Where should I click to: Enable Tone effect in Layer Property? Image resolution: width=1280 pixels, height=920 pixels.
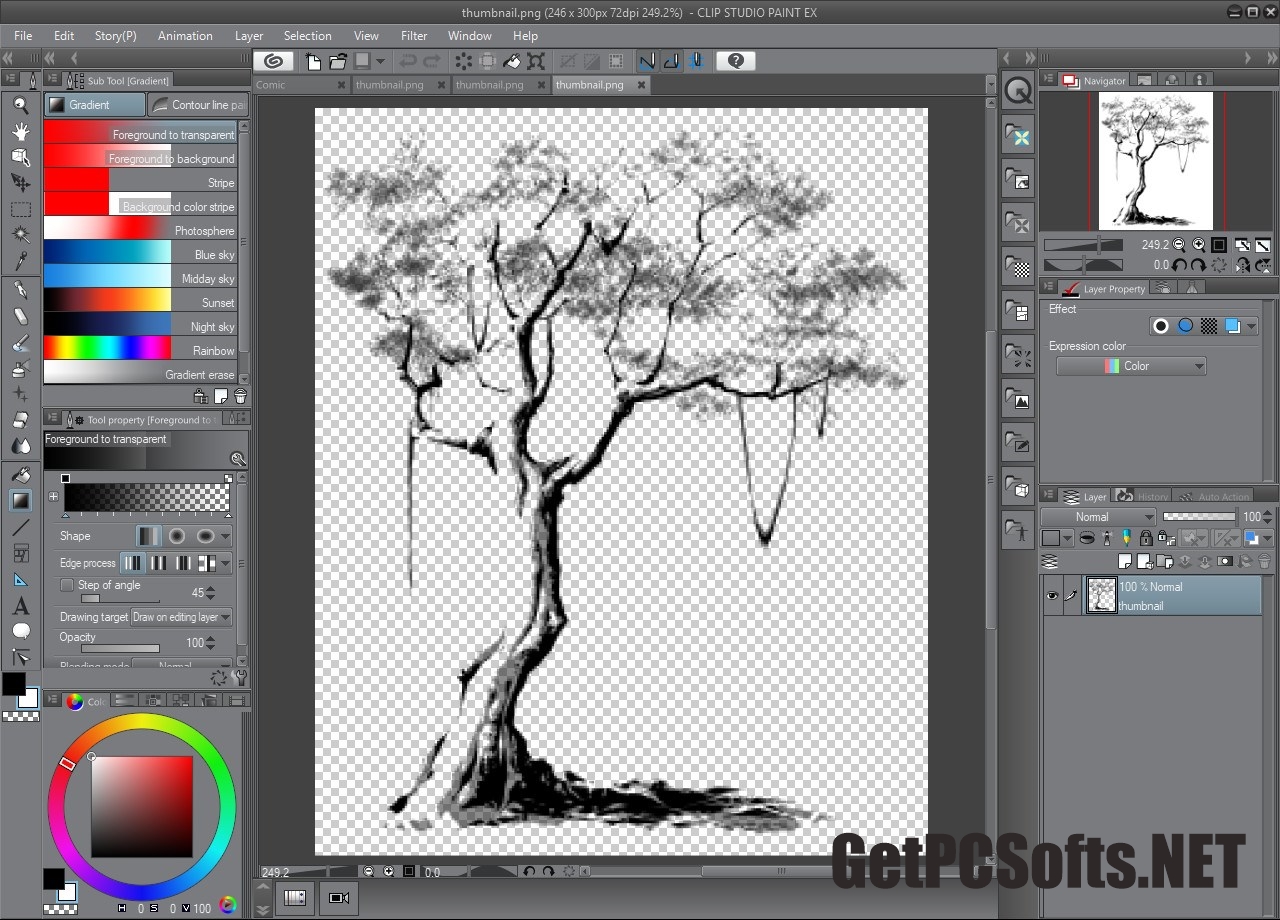click(x=1209, y=326)
